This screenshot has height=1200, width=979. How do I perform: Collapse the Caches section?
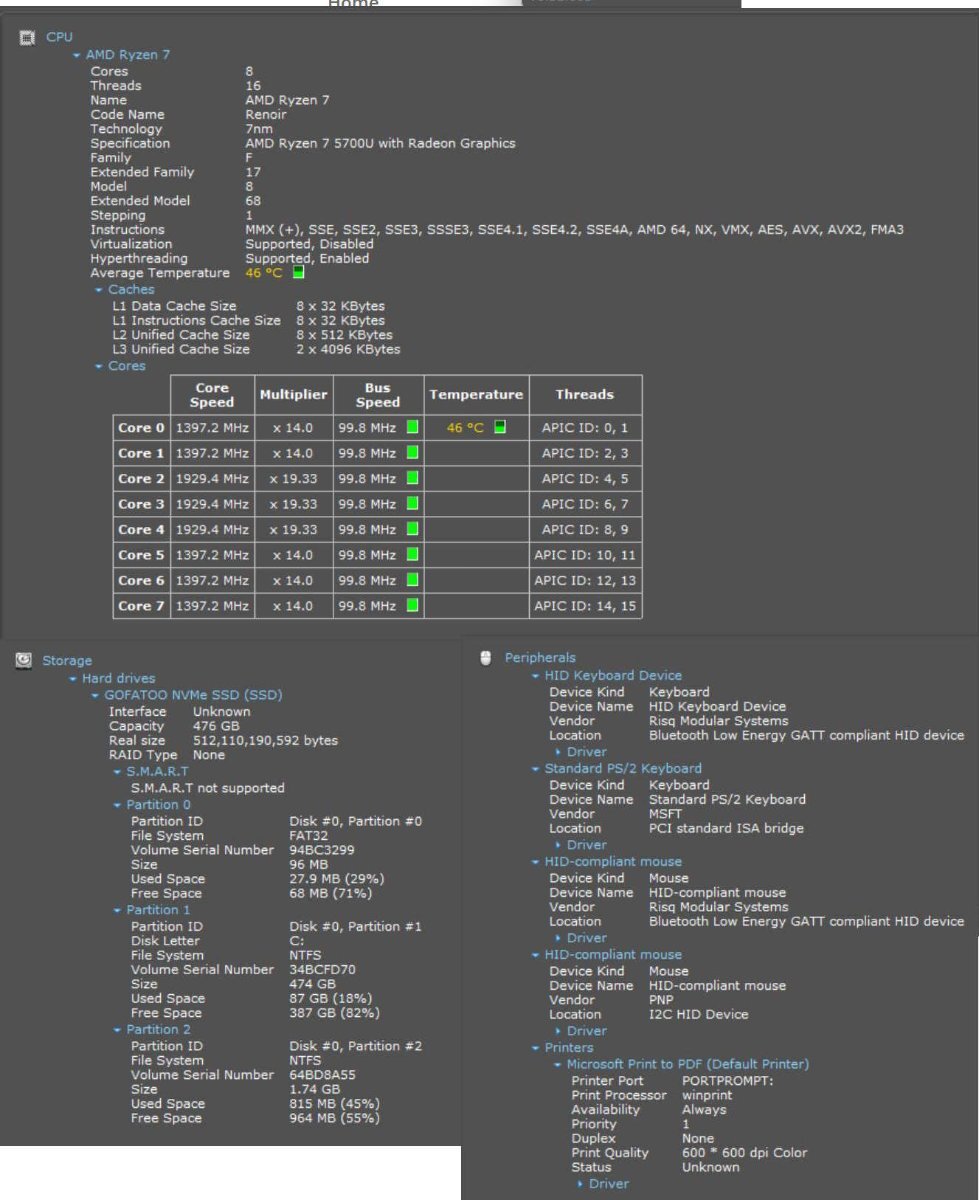point(99,290)
